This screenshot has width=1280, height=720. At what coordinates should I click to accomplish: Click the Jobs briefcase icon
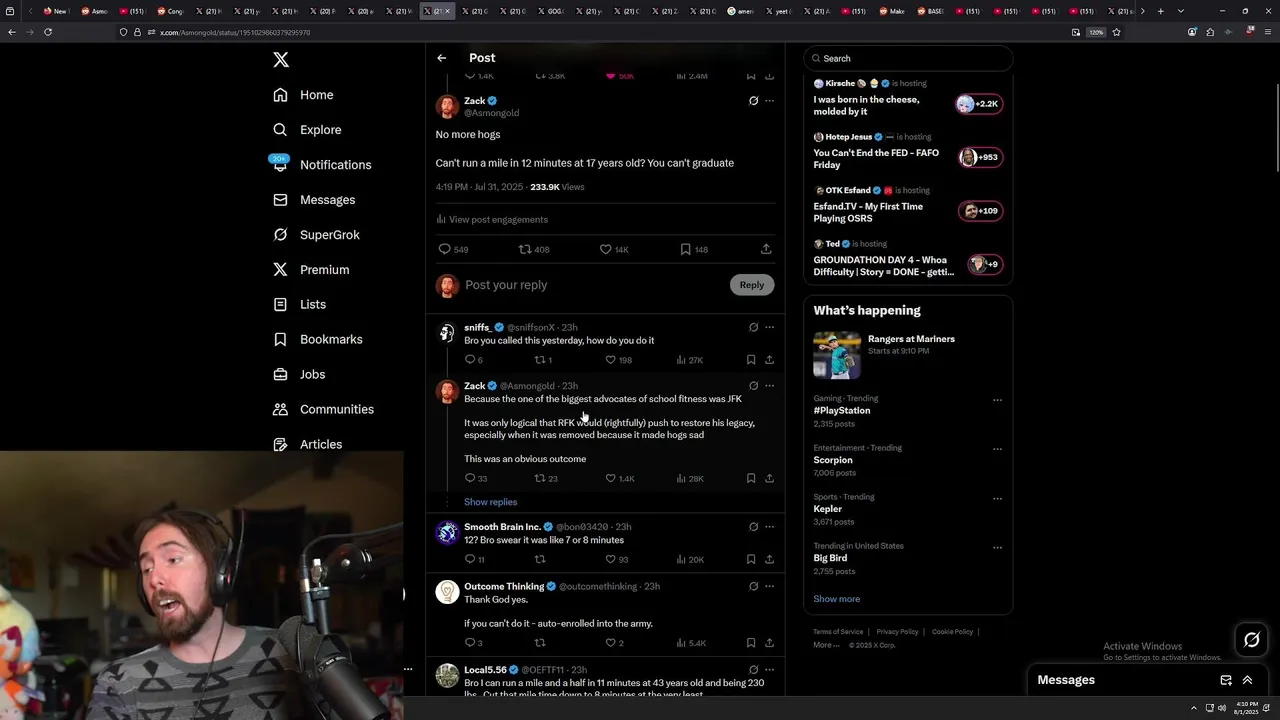280,374
